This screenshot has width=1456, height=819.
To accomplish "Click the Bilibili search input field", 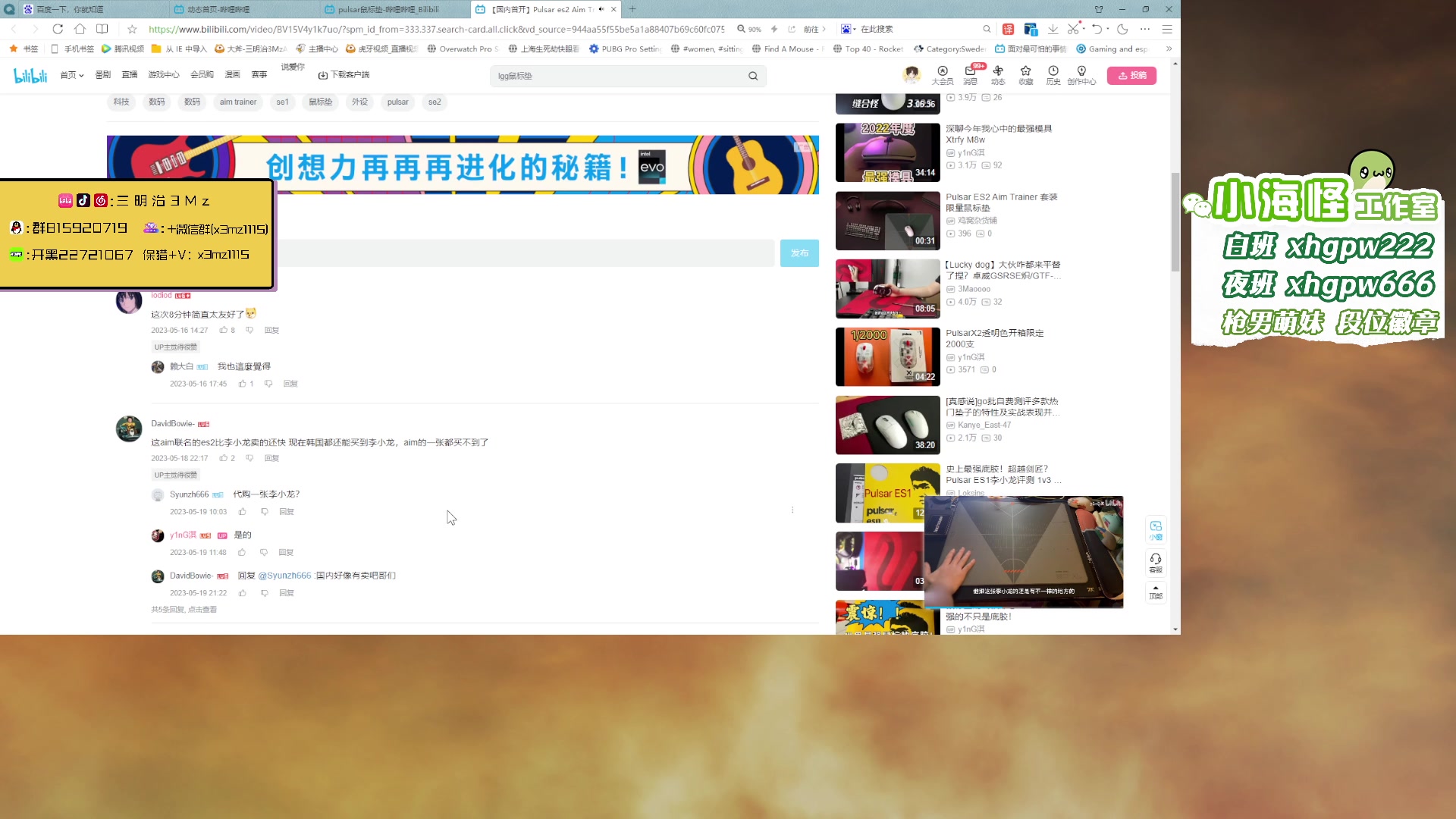I will click(618, 76).
